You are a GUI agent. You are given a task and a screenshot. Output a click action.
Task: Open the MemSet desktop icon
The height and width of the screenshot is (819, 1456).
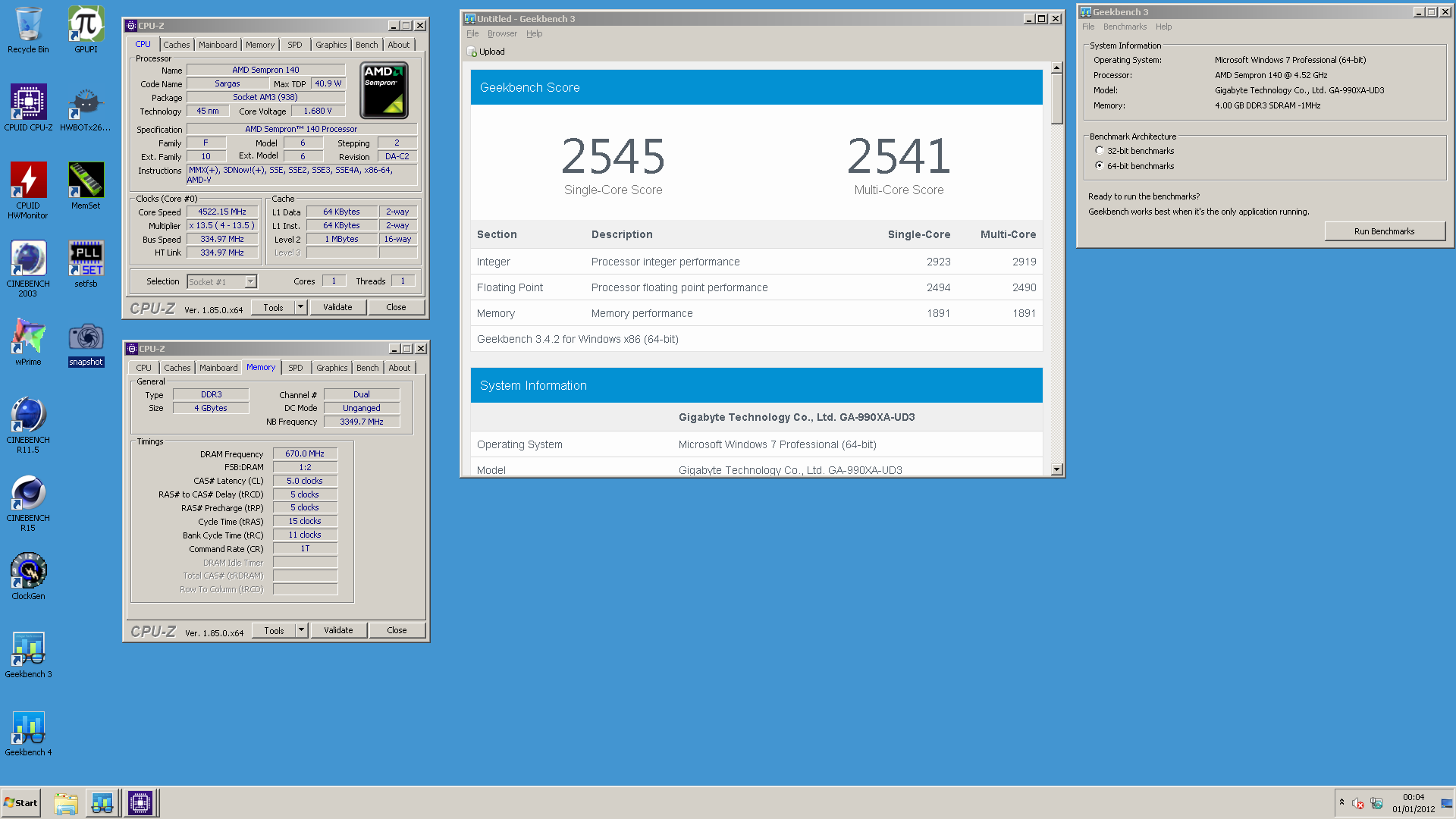86,186
